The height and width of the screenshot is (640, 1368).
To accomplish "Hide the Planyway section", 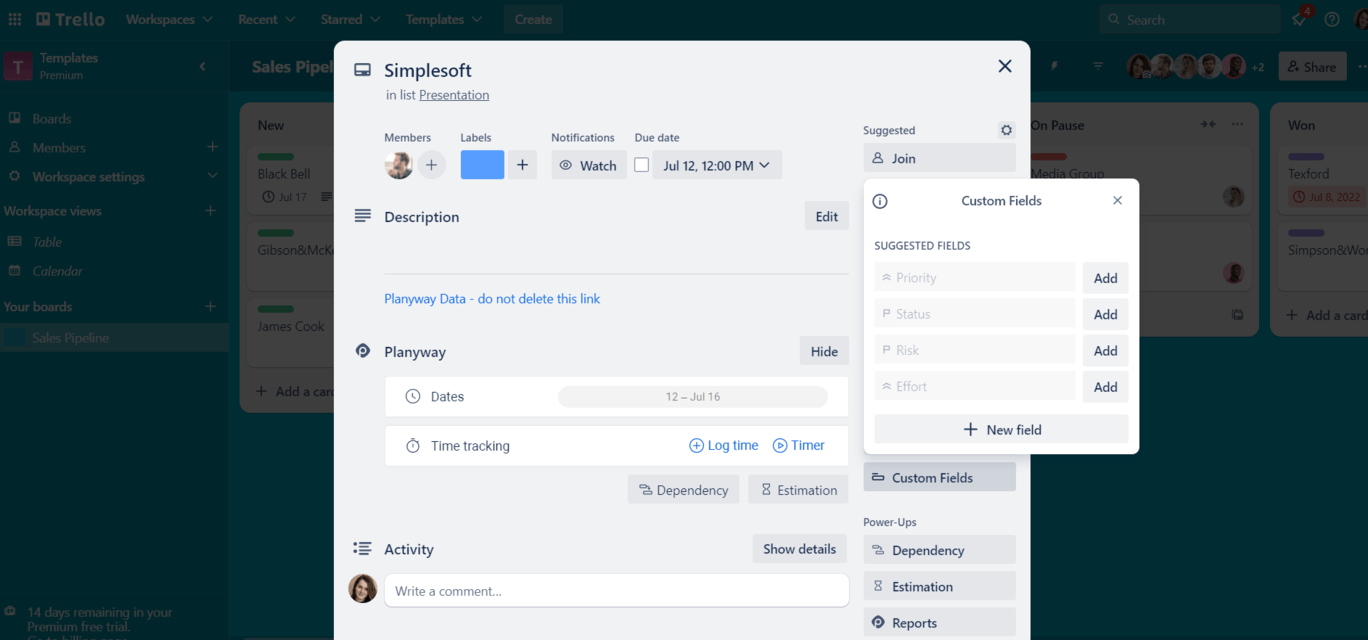I will click(x=824, y=351).
